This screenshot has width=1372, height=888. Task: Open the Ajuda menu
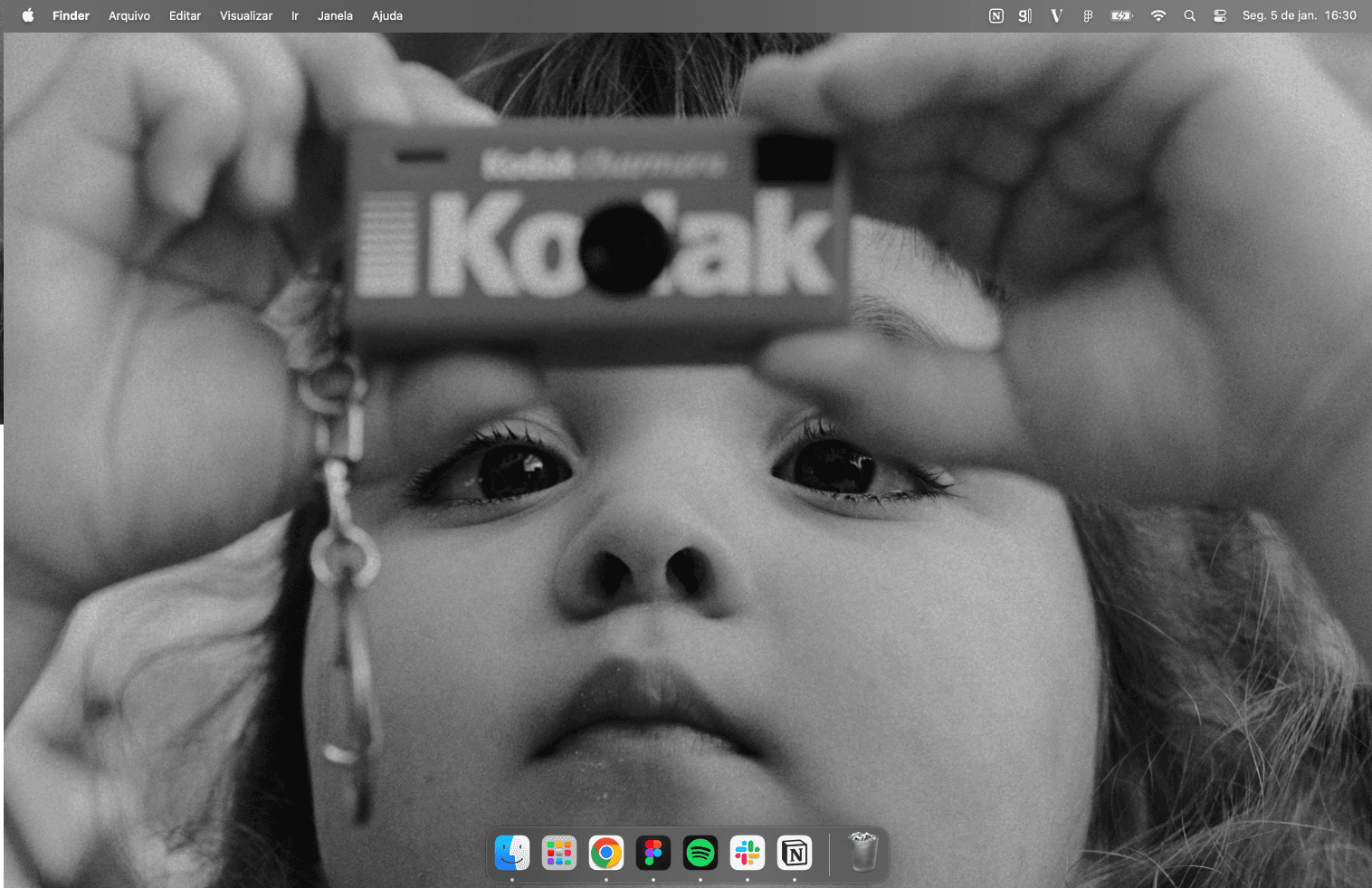coord(386,15)
